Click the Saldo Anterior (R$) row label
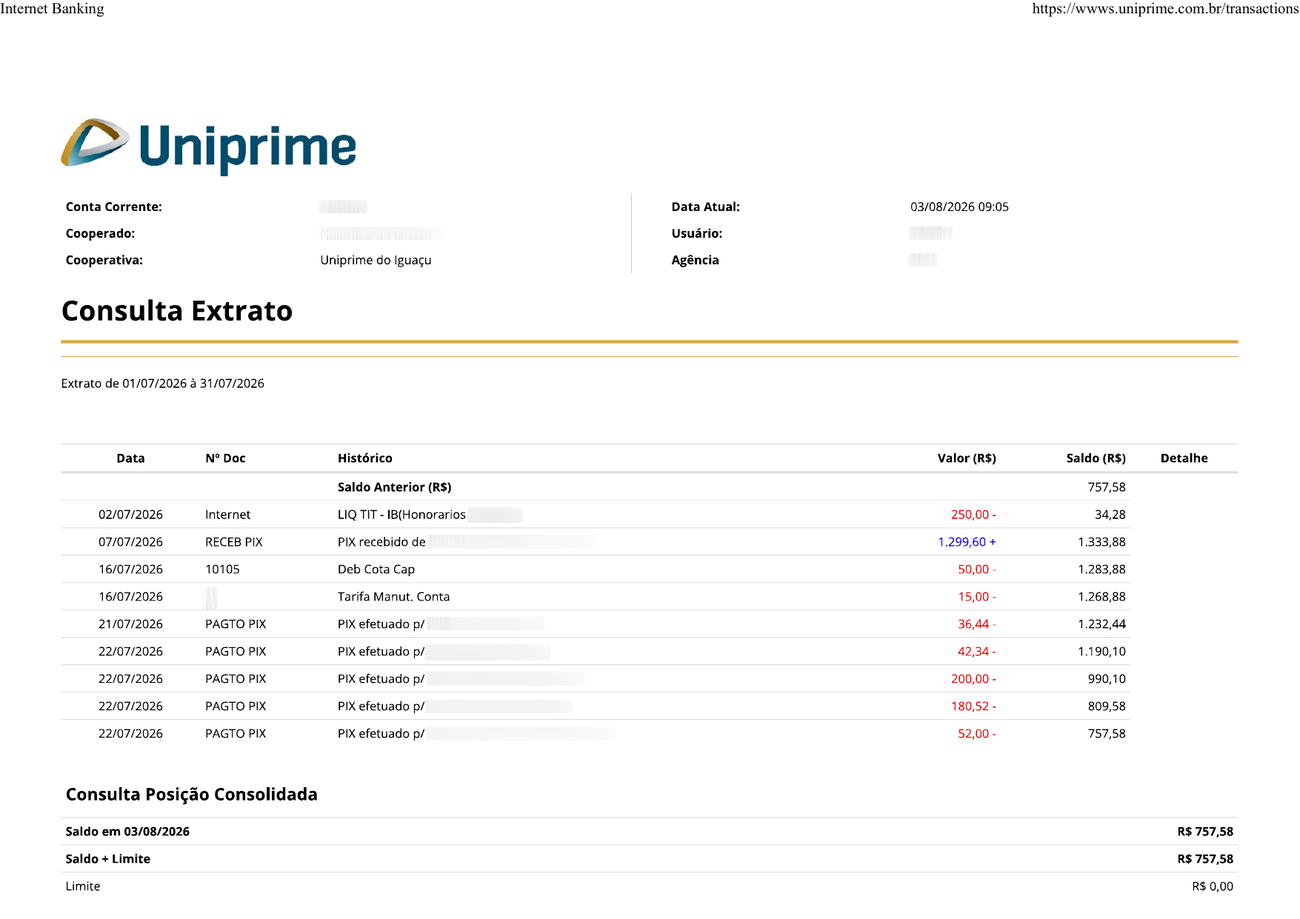Image resolution: width=1300 pixels, height=919 pixels. [395, 487]
